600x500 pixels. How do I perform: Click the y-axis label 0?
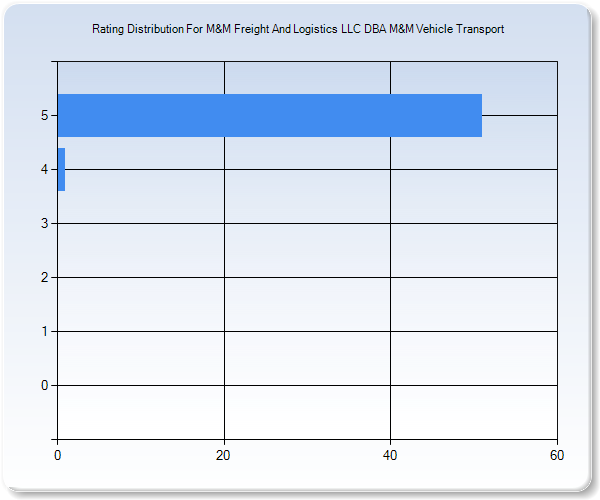44,385
